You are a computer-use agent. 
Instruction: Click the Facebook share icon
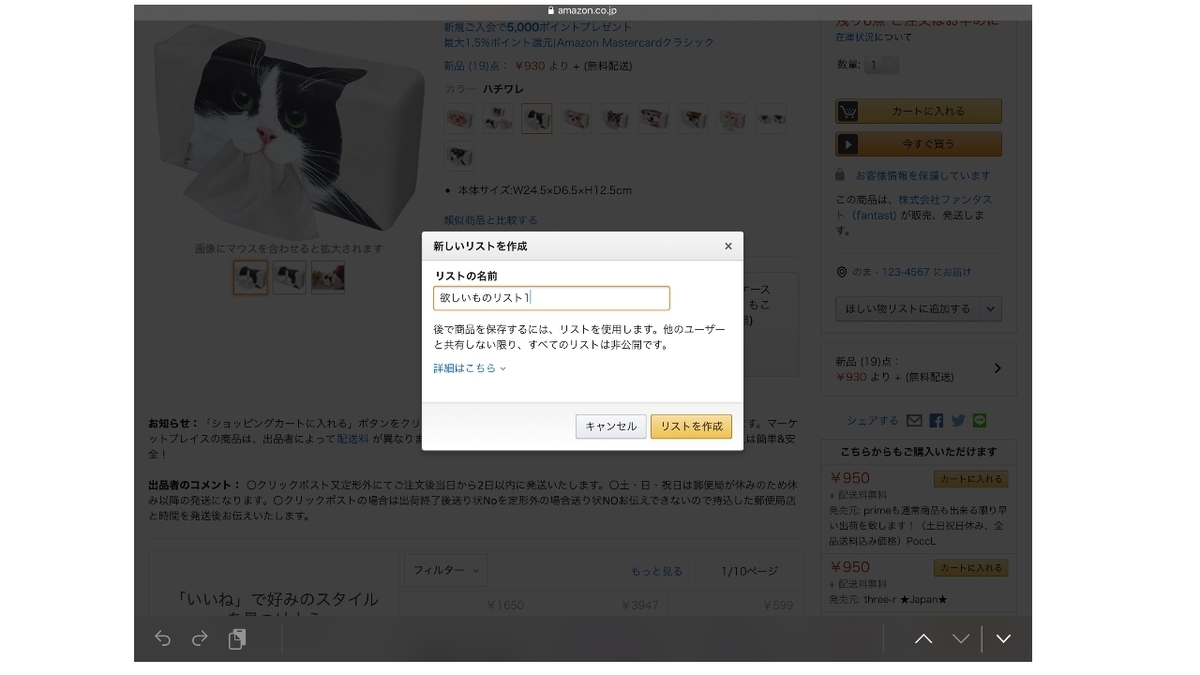pos(936,421)
